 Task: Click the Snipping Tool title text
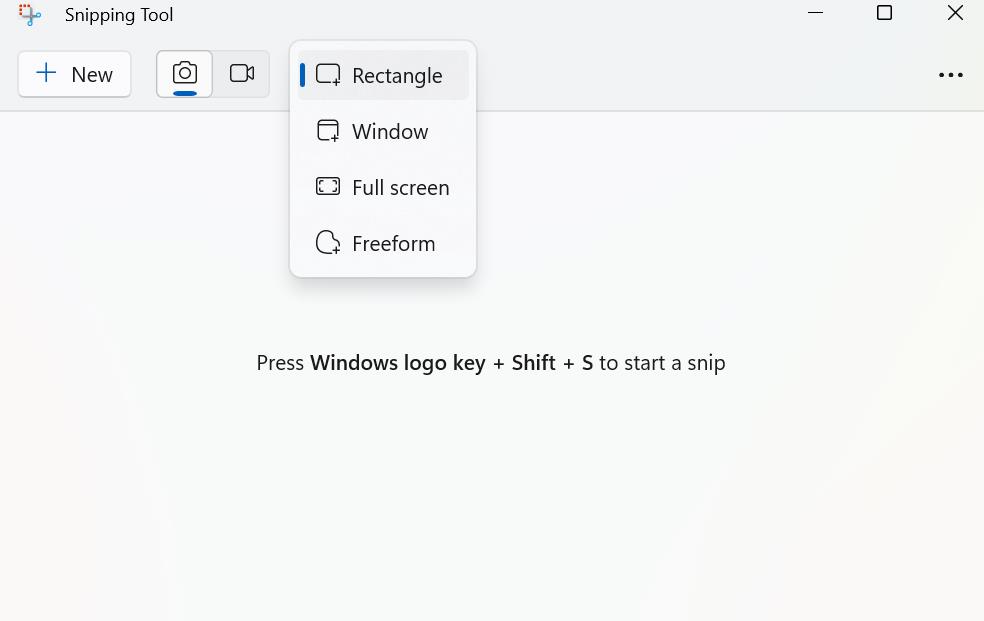(119, 15)
